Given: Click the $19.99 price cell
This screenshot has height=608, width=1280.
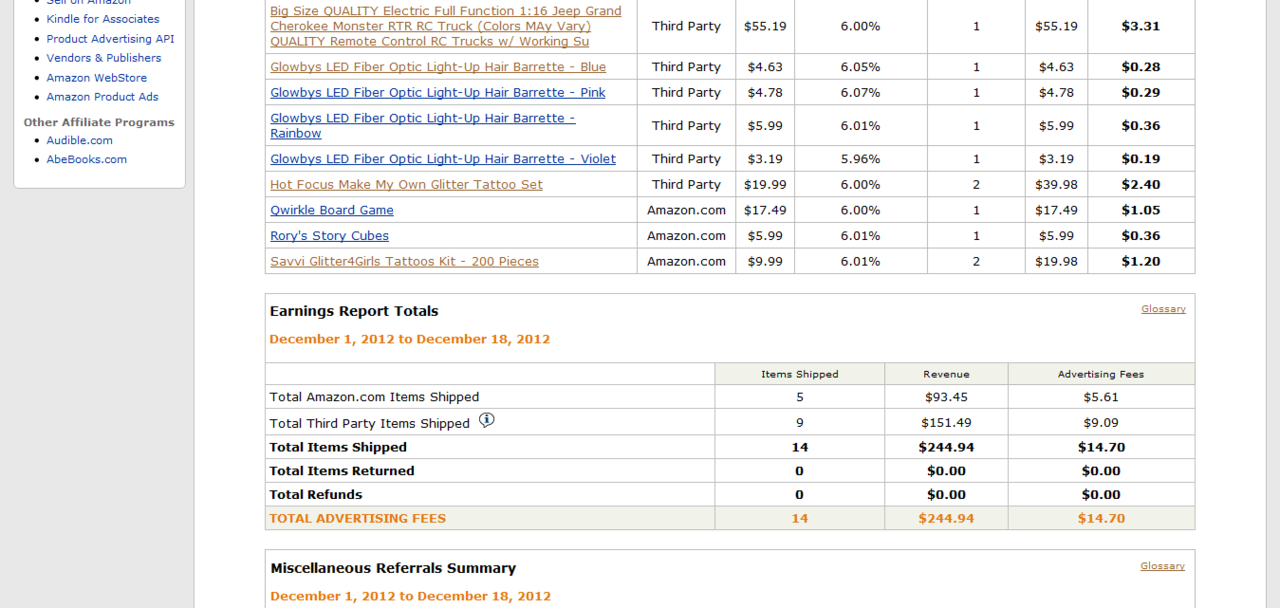Looking at the screenshot, I should 765,185.
